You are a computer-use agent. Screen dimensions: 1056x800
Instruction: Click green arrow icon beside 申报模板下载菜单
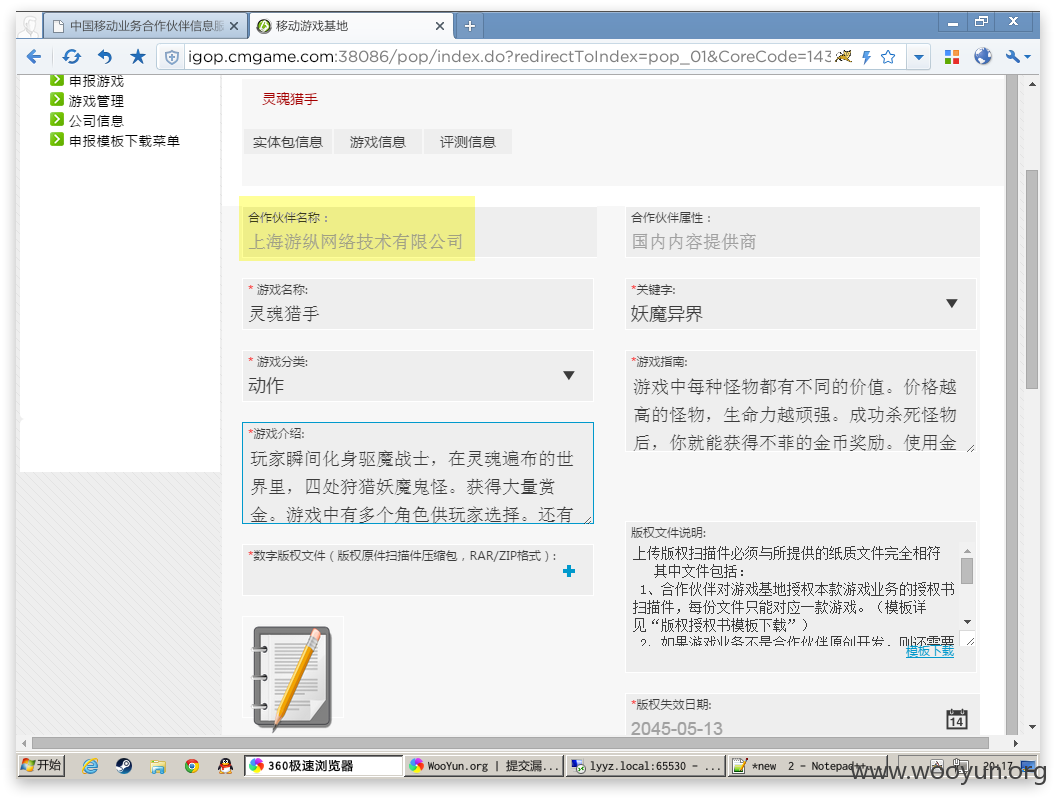point(57,139)
